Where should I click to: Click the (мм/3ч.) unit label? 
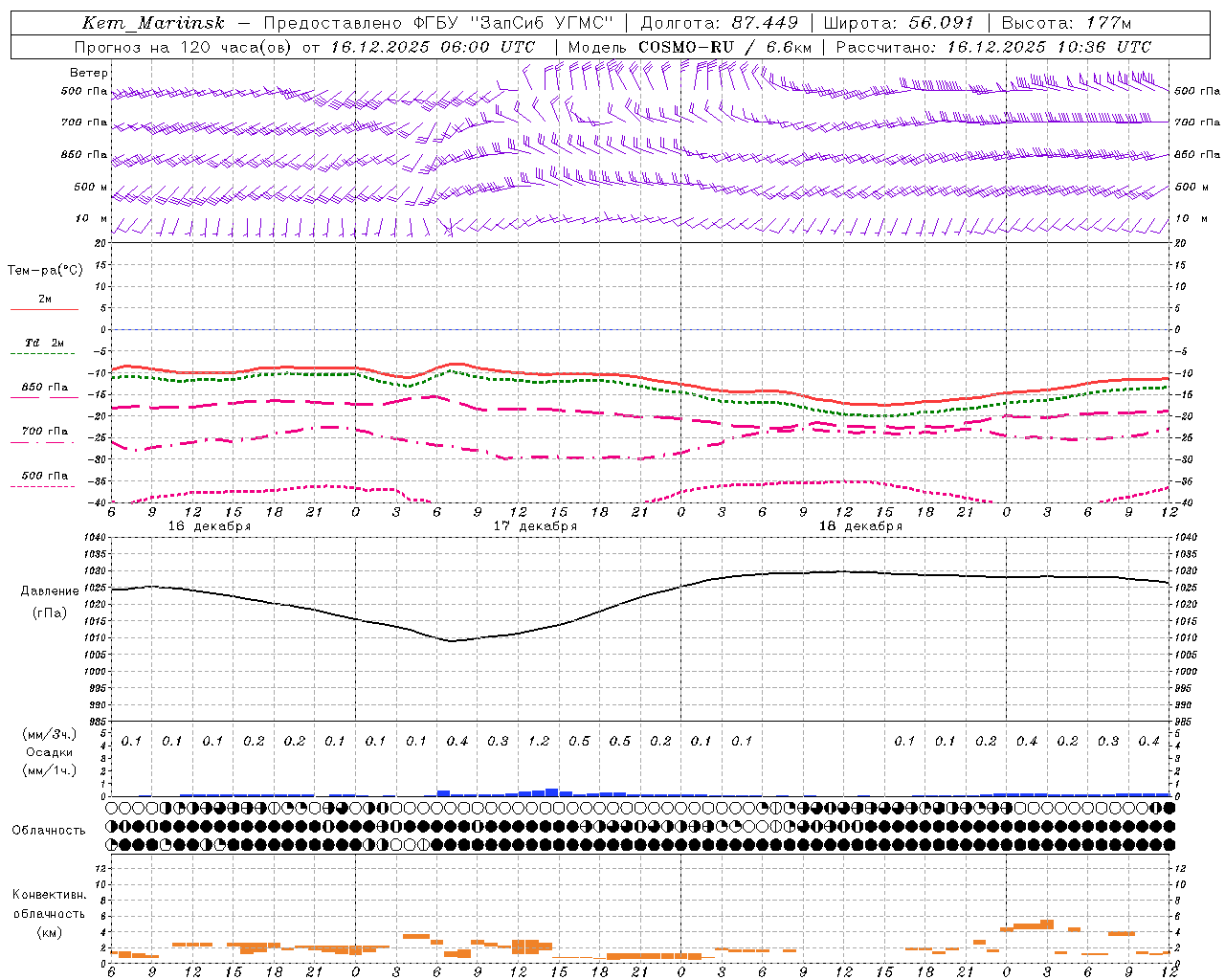click(50, 734)
